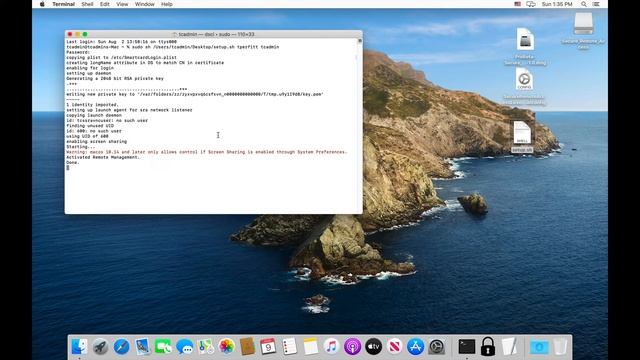Click the 'writing new private key' path line
Screen dimensions: 640x360
[x=195, y=94]
